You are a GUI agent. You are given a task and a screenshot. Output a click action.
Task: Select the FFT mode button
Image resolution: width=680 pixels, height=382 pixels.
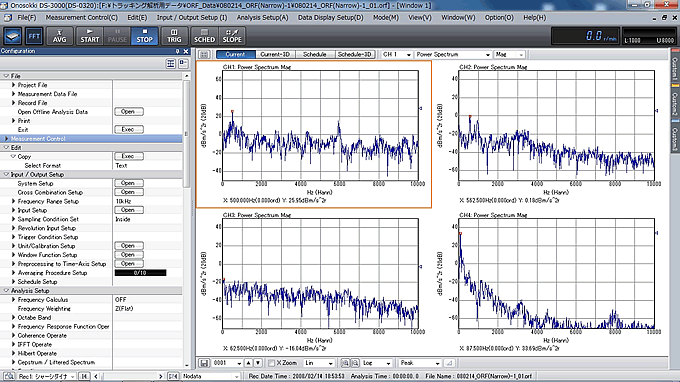click(34, 36)
